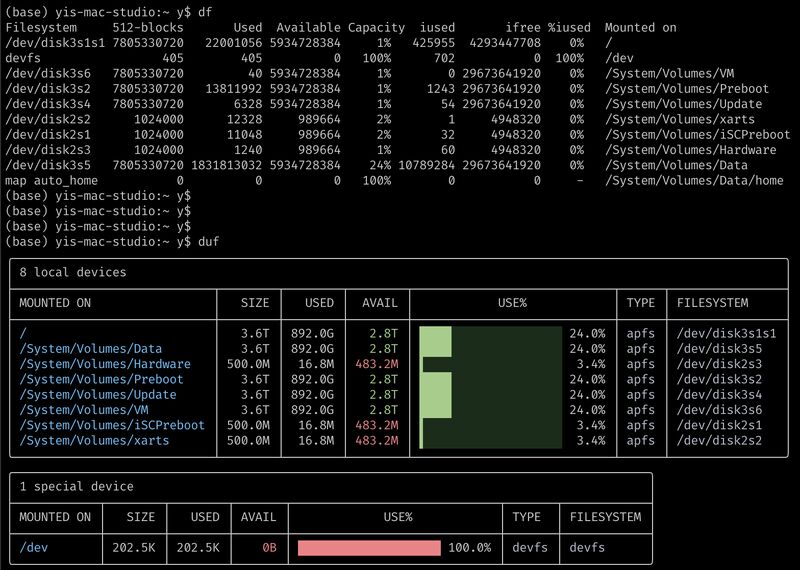Click the "map auto_home" filesystem entry
This screenshot has width=800, height=570.
[x=52, y=181]
